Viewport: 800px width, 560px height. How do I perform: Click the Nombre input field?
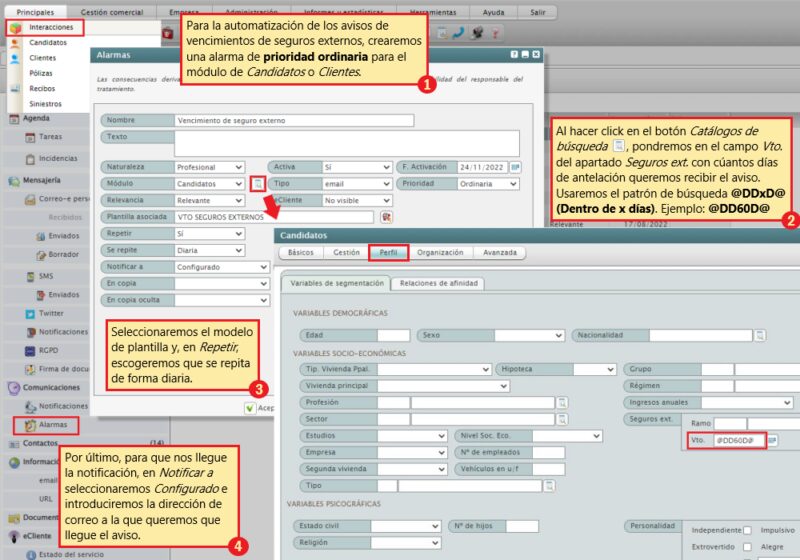coord(293,120)
